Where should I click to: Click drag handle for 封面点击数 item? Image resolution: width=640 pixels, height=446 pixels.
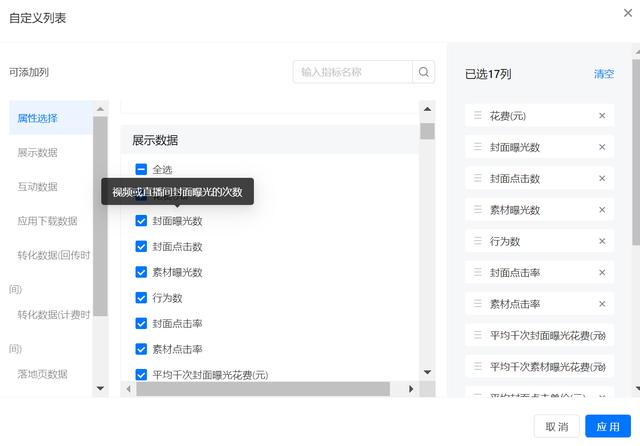point(478,179)
